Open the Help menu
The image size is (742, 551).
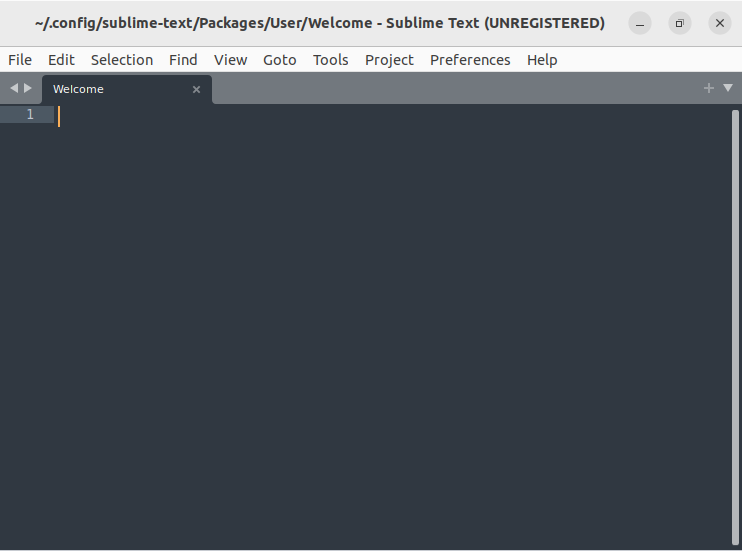(542, 60)
